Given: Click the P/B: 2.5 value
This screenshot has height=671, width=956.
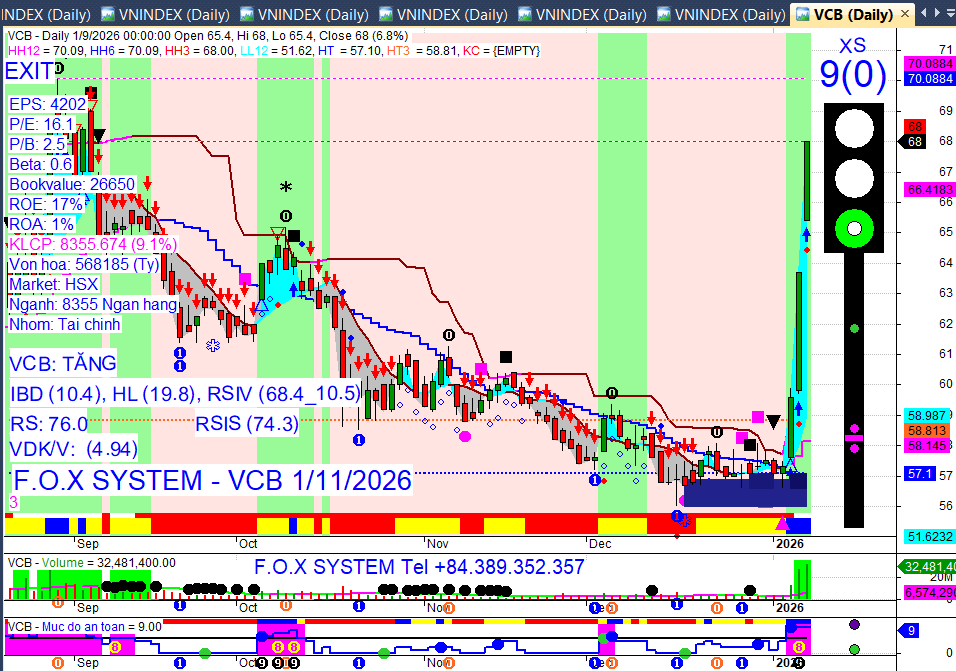Looking at the screenshot, I should pos(37,144).
